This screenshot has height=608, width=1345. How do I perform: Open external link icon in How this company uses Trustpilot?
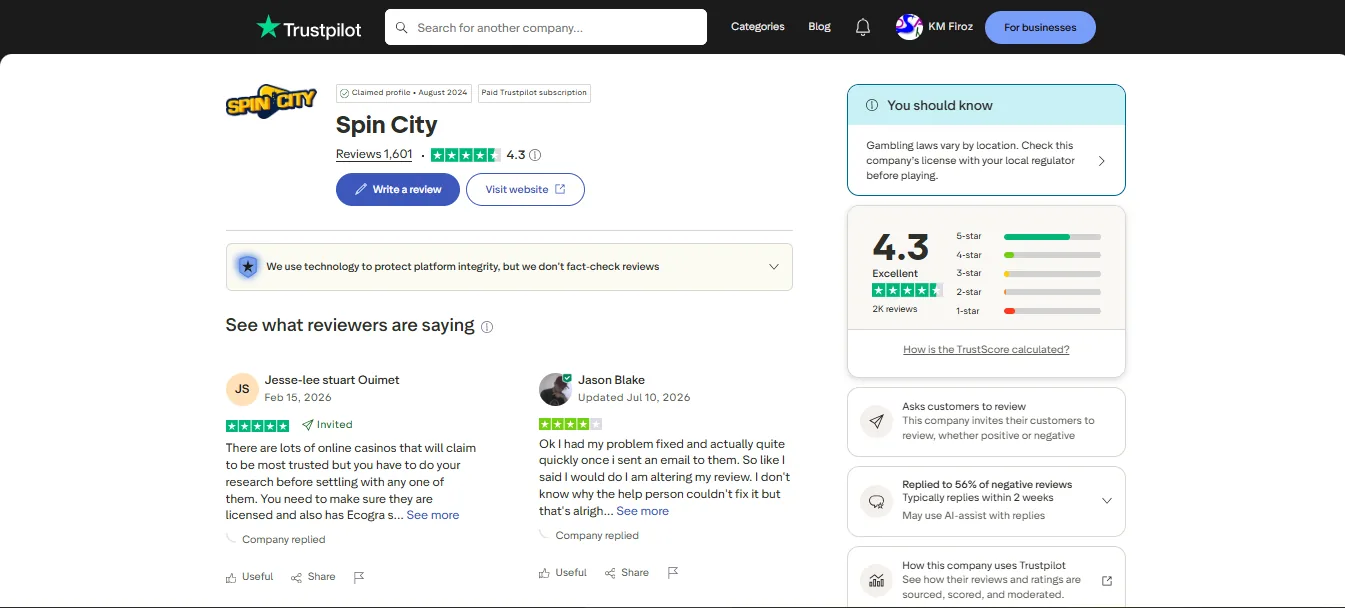pos(1107,581)
